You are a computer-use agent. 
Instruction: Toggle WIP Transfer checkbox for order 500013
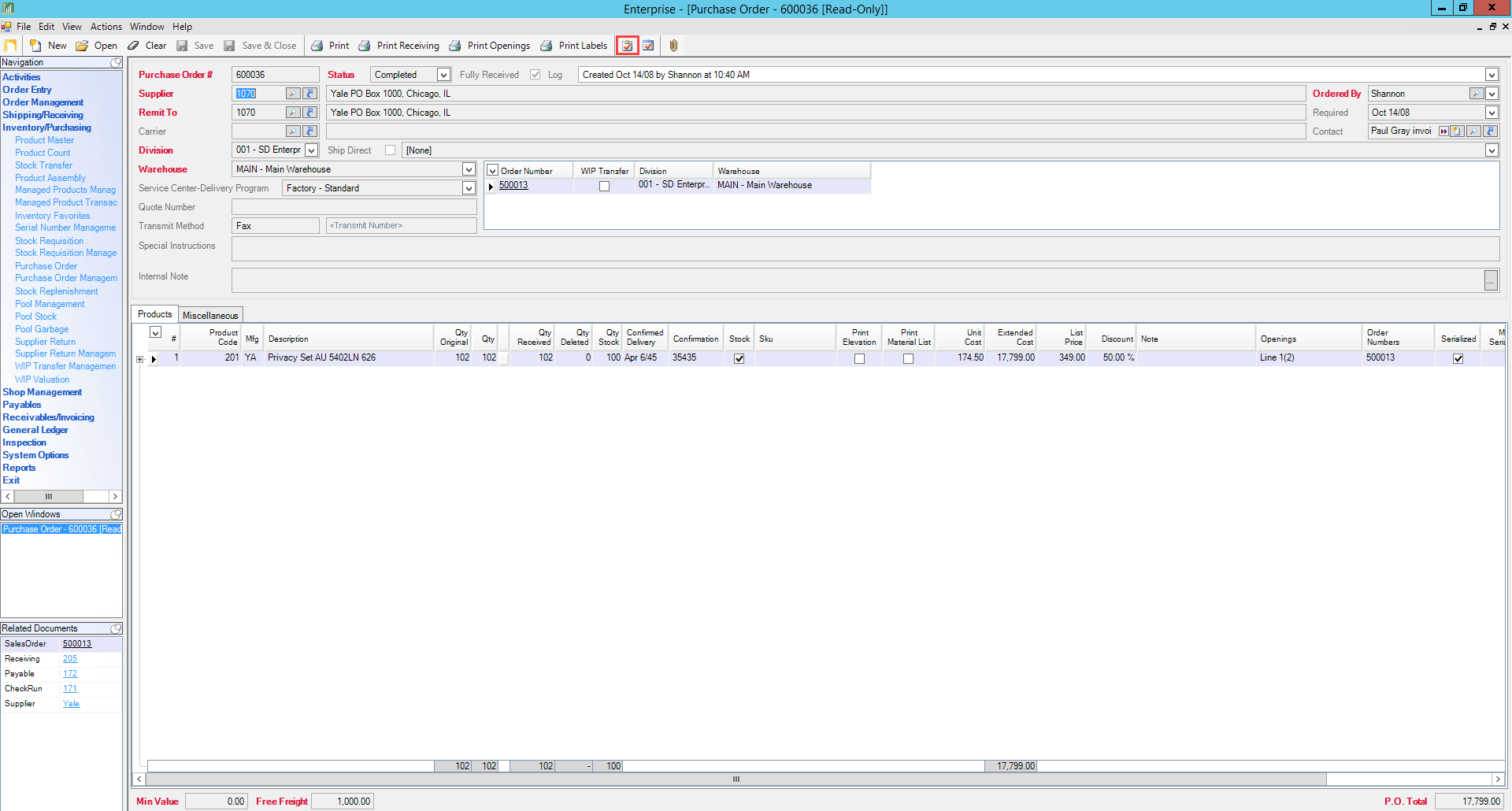(604, 186)
